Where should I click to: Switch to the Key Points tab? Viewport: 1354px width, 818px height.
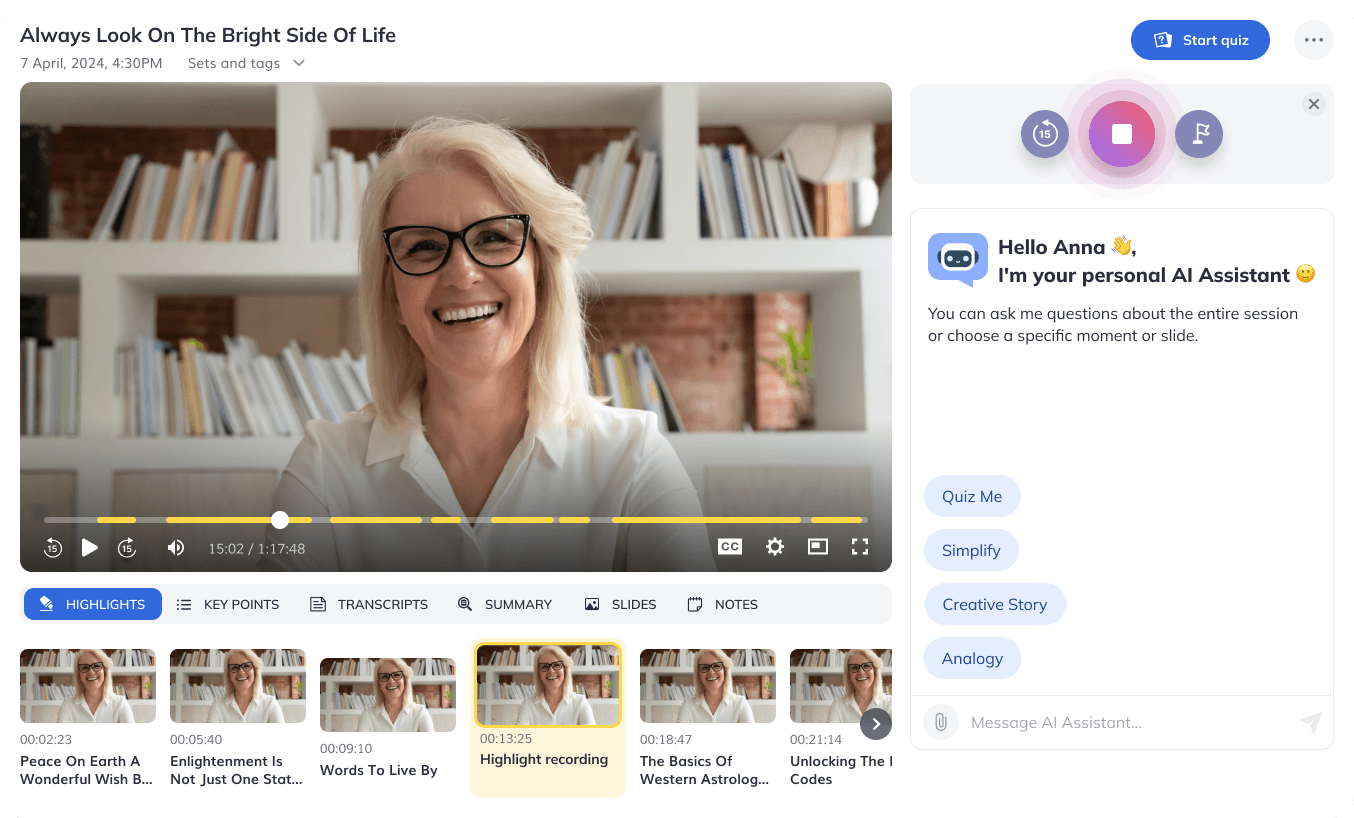[228, 604]
